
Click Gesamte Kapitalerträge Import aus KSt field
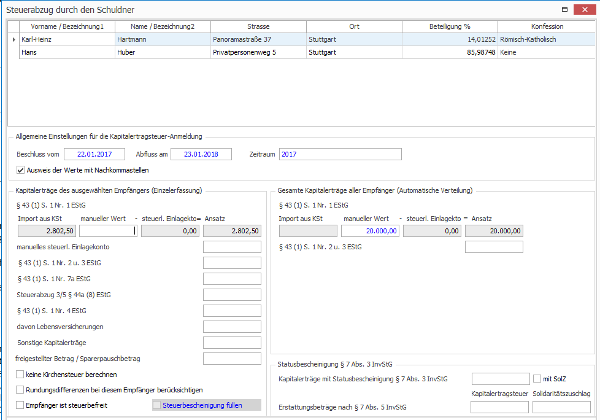click(308, 231)
